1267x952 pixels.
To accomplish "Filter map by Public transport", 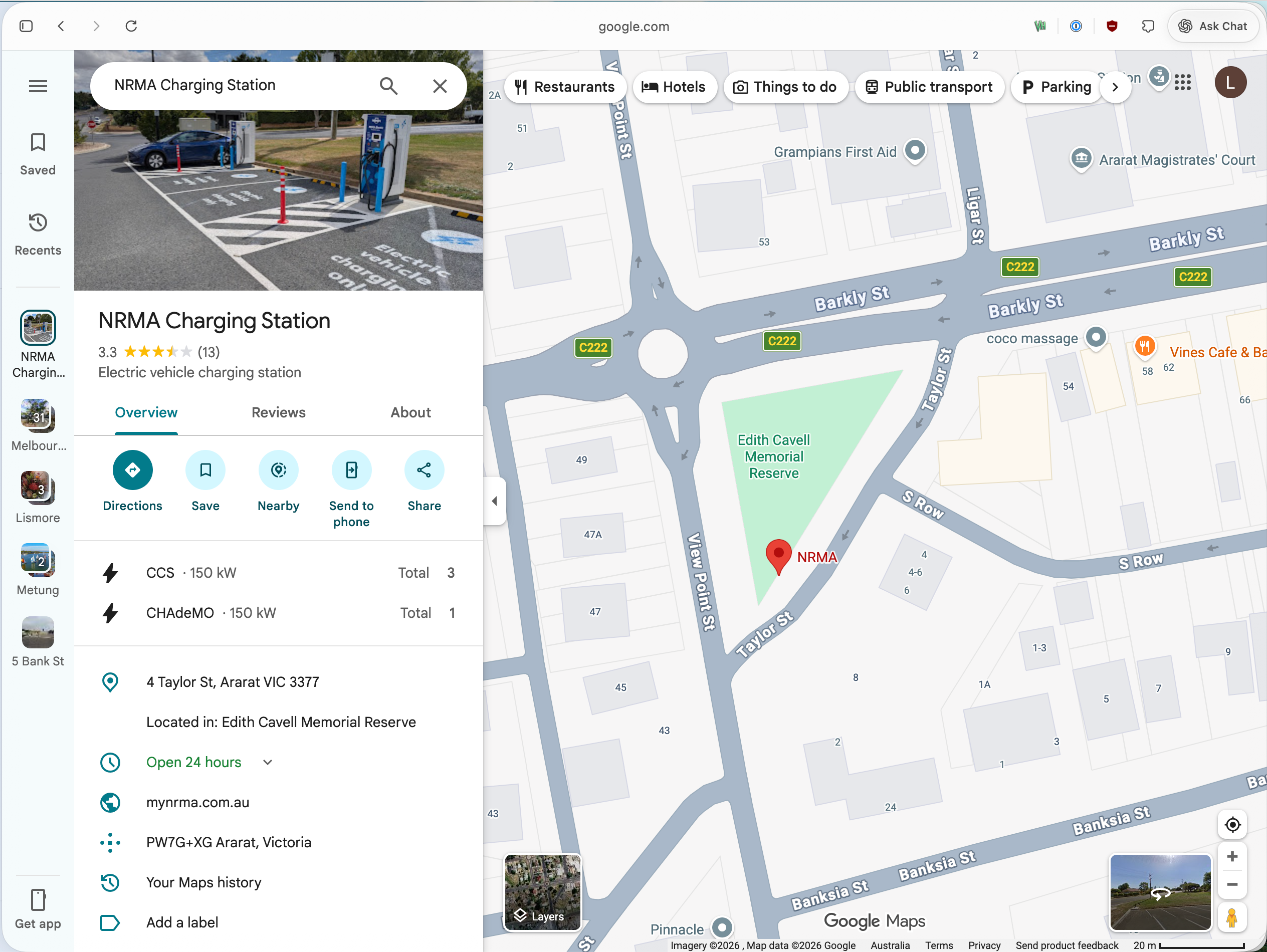I will pos(929,87).
